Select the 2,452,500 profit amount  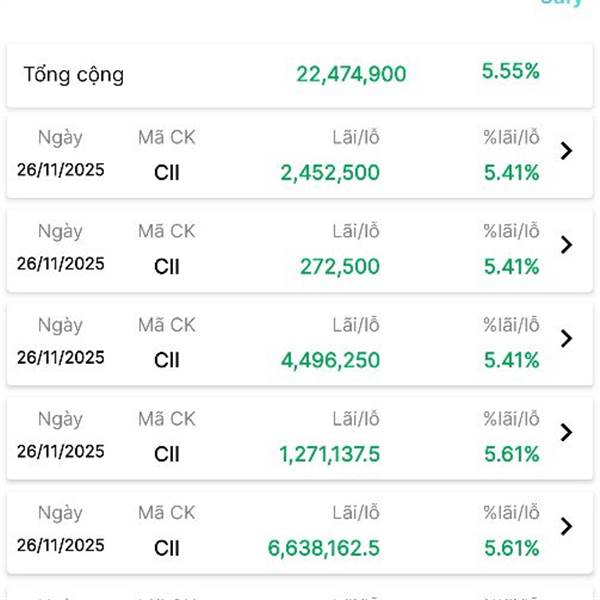tap(330, 172)
